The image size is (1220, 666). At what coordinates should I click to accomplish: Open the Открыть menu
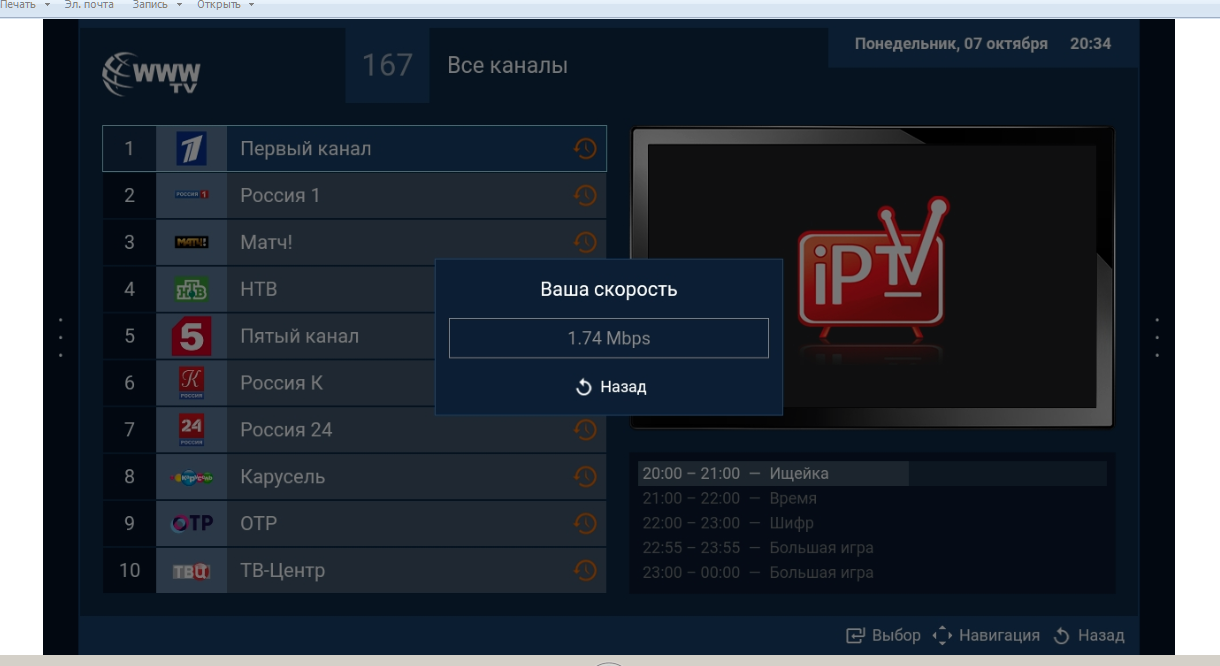point(219,5)
